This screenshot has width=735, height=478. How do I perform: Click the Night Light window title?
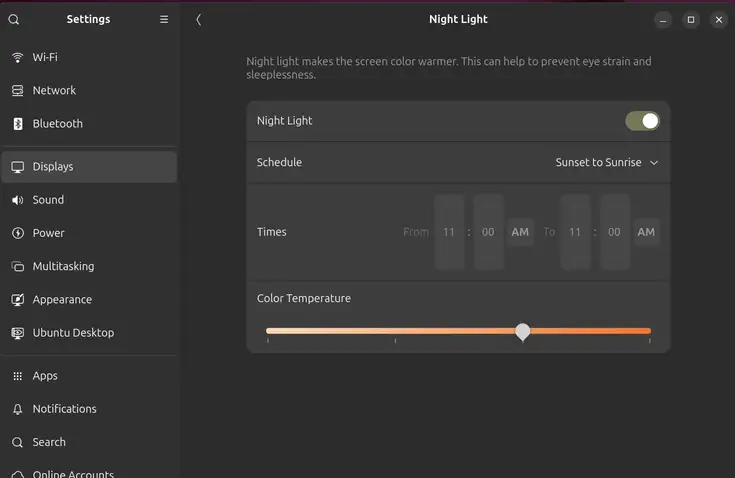pos(458,19)
